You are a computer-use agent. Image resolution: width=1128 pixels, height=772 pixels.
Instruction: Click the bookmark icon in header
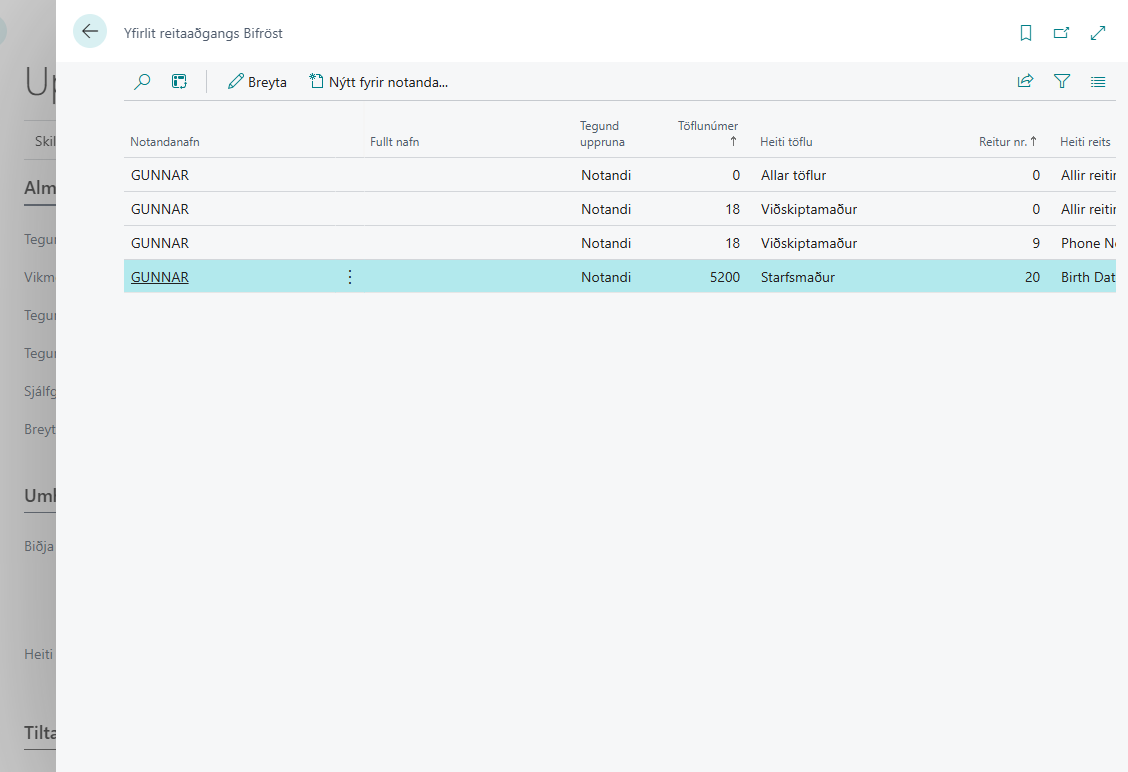[1026, 33]
